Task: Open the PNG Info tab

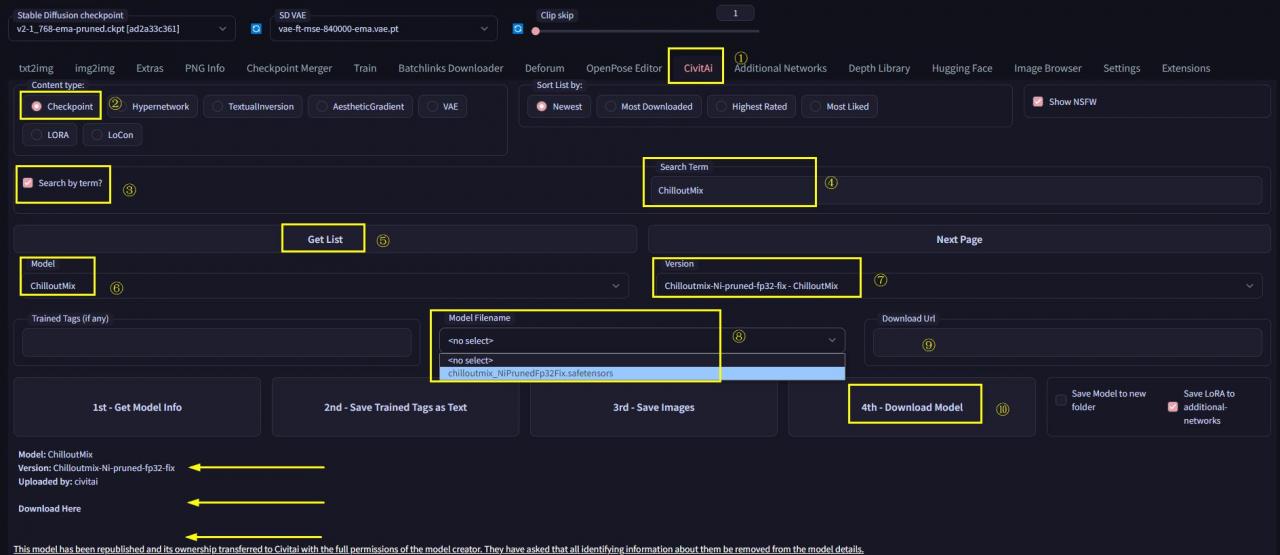Action: pos(205,68)
